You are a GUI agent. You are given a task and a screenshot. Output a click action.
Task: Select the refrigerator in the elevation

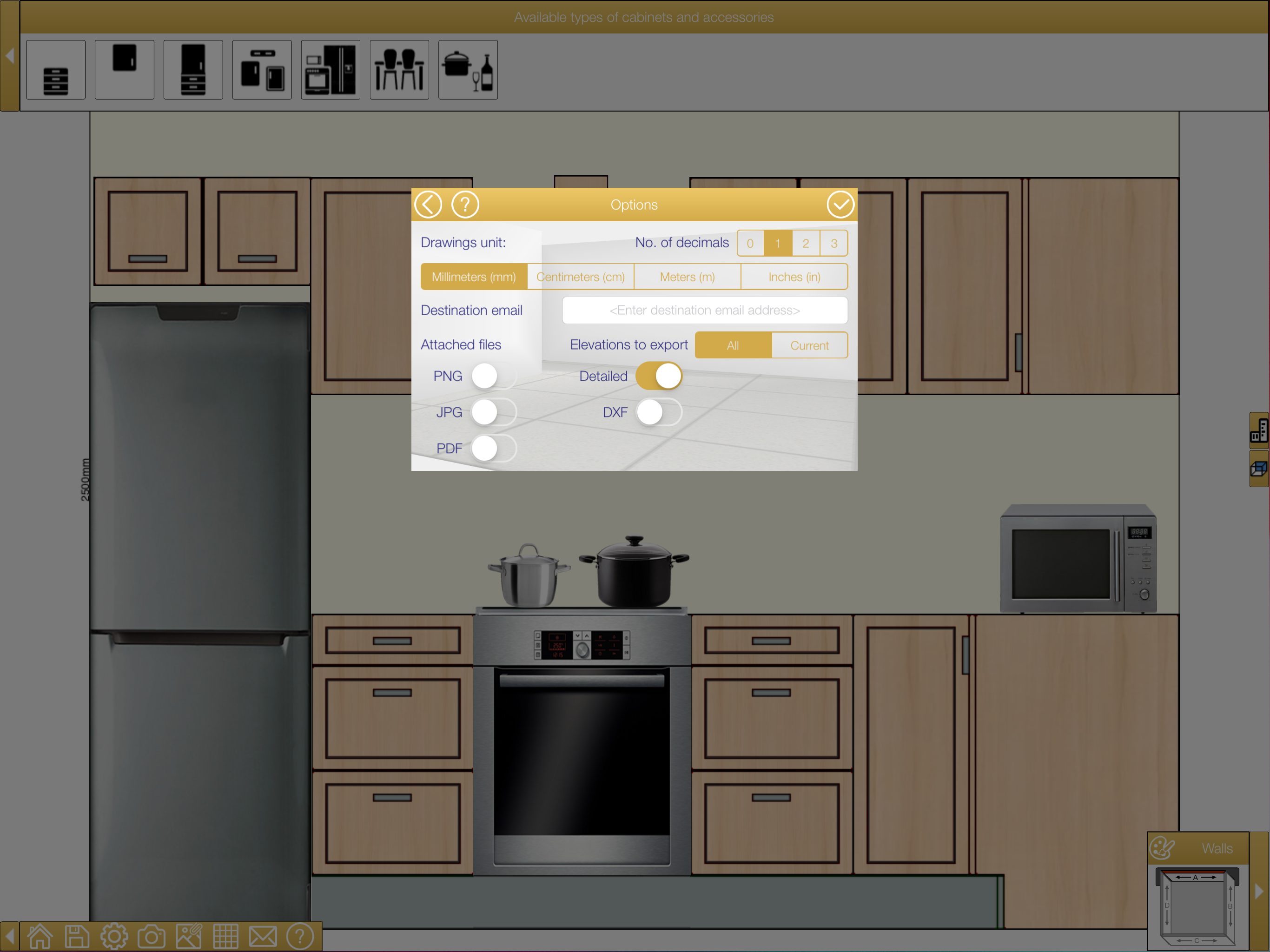pyautogui.click(x=200, y=612)
